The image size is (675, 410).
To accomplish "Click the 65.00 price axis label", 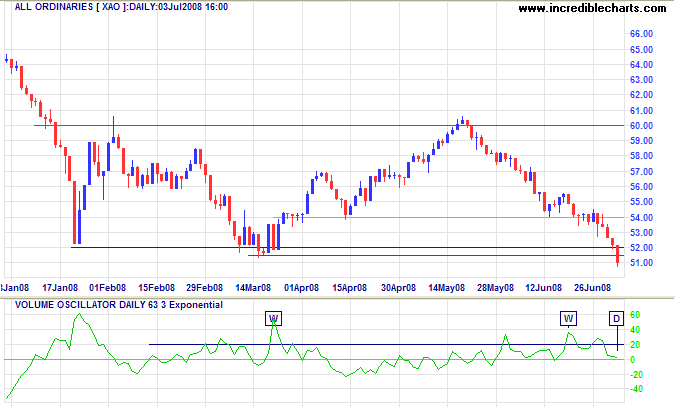I will 641,50.
